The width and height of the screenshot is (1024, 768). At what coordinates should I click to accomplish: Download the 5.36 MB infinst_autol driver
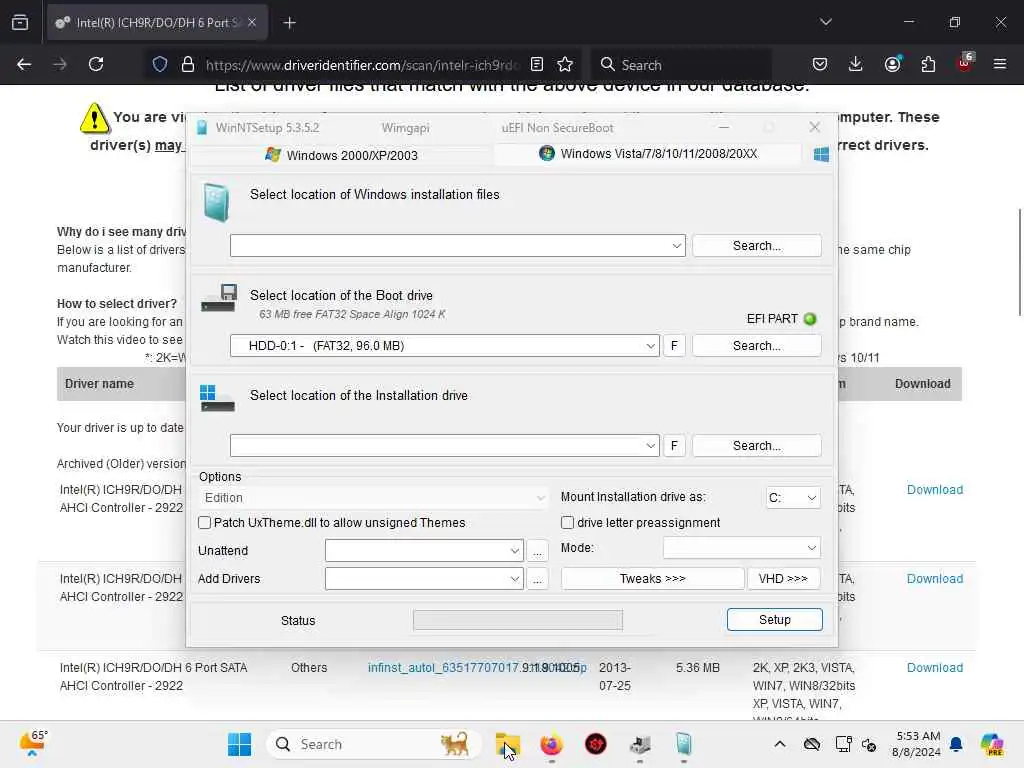(x=935, y=667)
